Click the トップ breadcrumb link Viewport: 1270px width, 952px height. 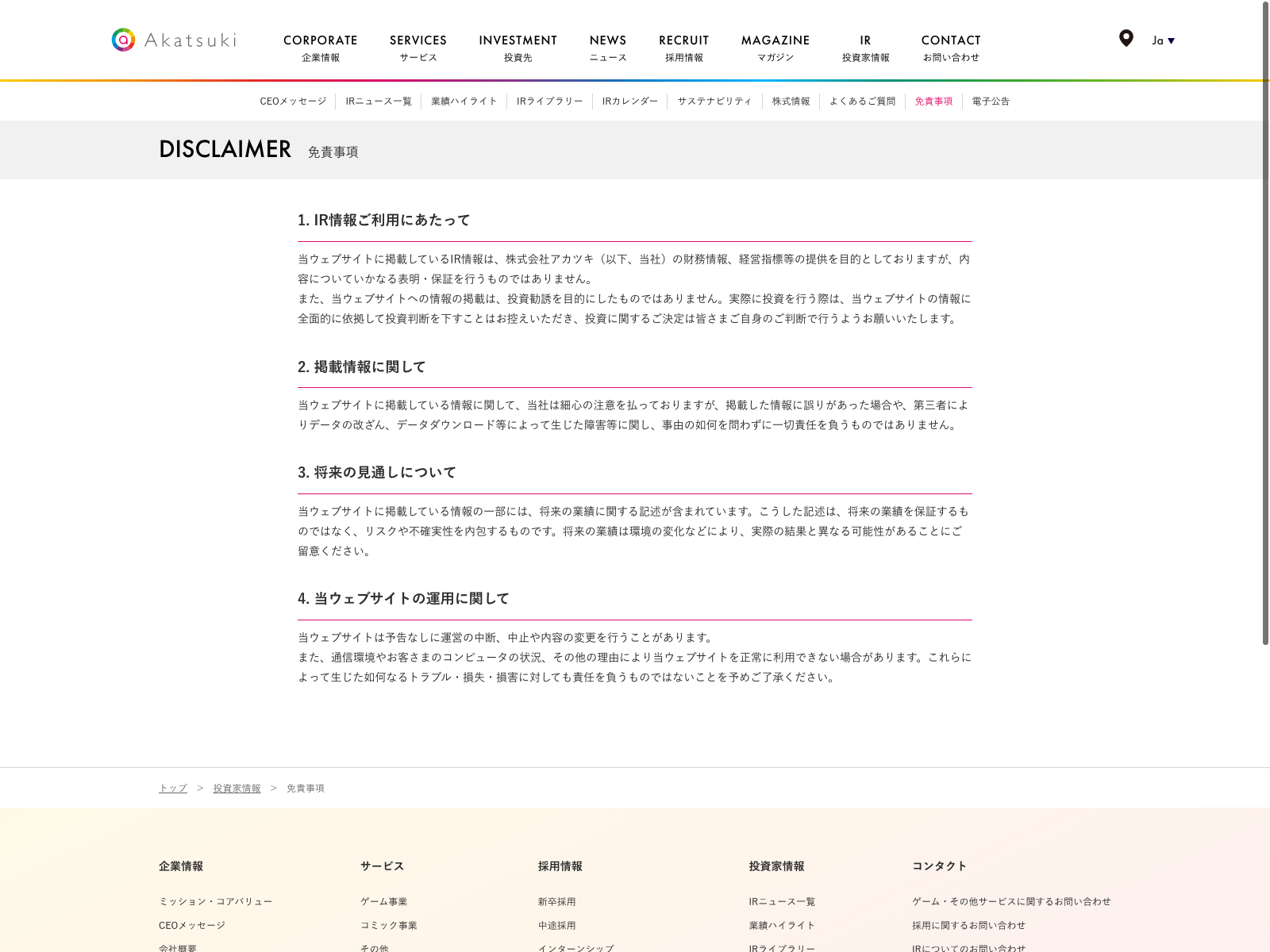tap(173, 789)
